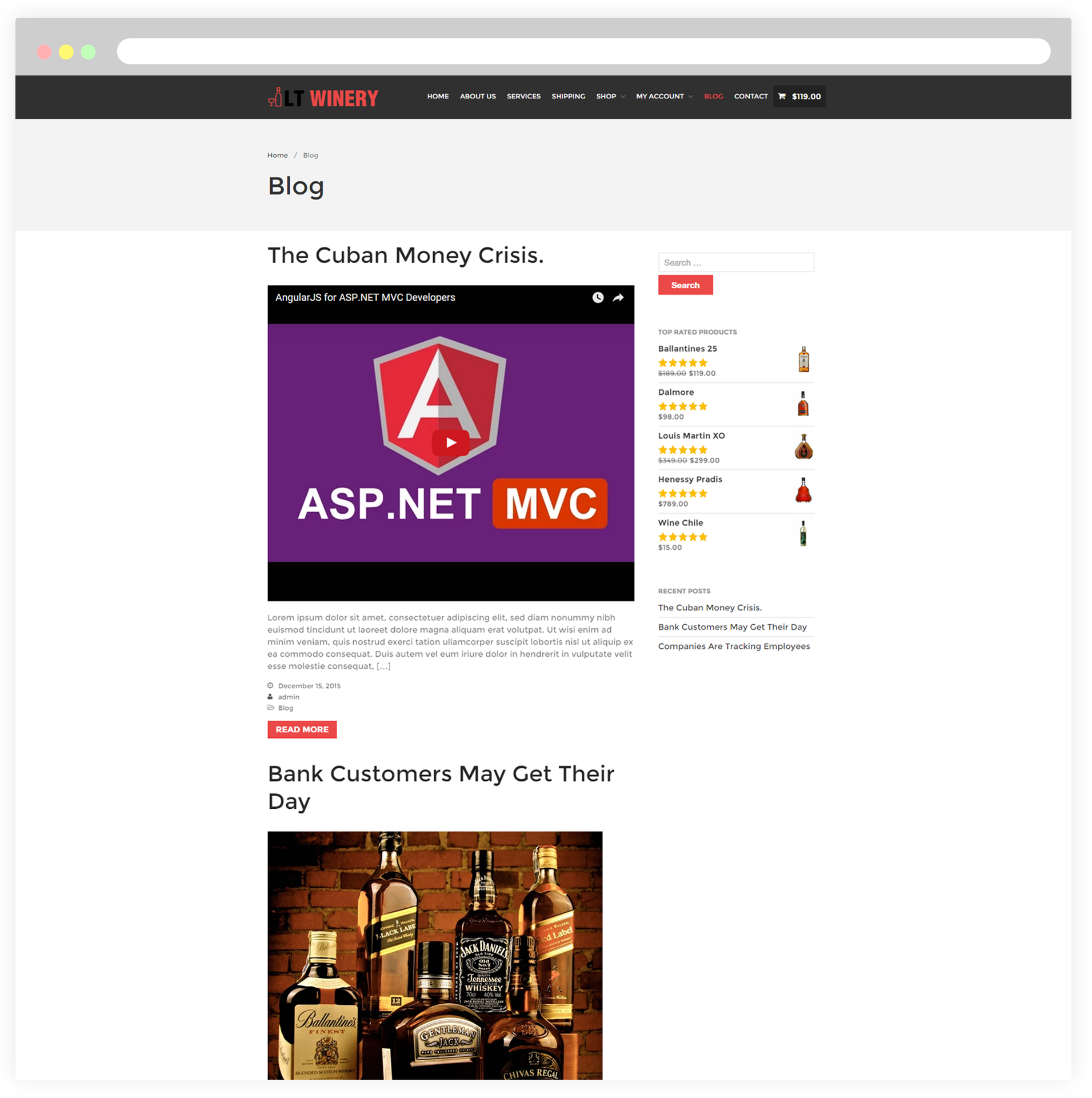Image resolution: width=1092 pixels, height=1098 pixels.
Task: Click the Henessy Pradis bottle thumbnail
Action: (x=803, y=490)
